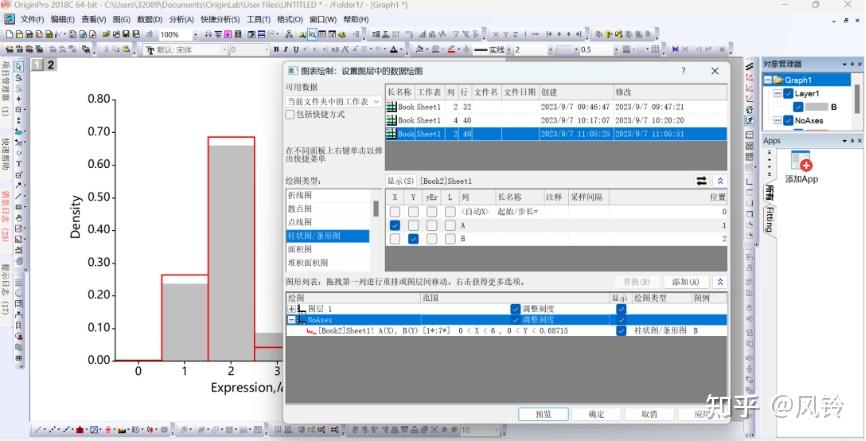
Task: Check the X checkbox in the auto X row
Action: point(394,212)
